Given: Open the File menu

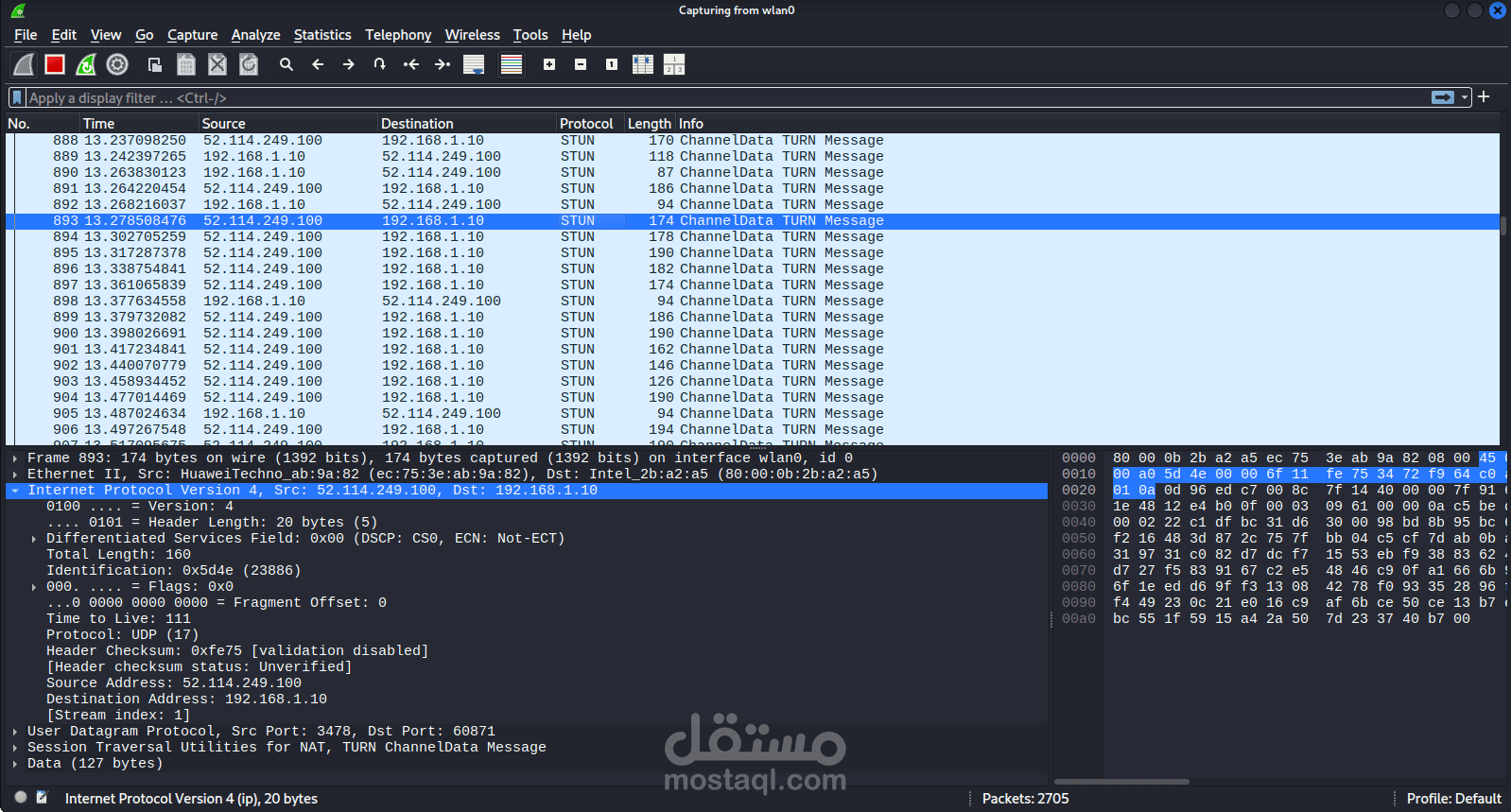Looking at the screenshot, I should point(26,35).
